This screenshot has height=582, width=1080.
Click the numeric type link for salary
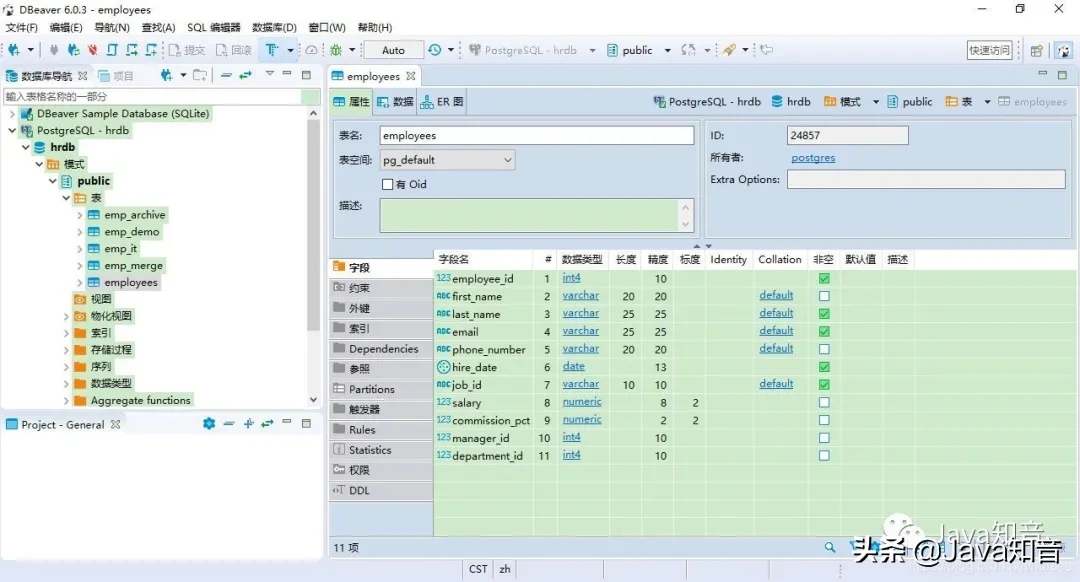pos(581,402)
